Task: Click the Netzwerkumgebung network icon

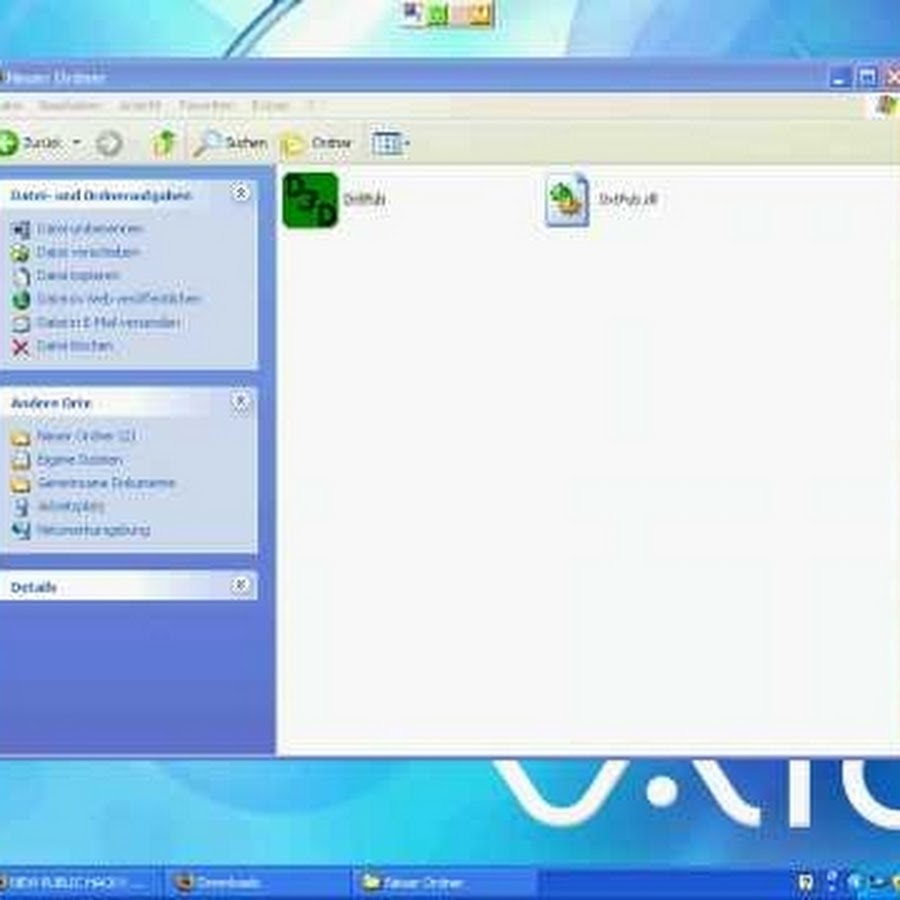Action: (x=21, y=531)
